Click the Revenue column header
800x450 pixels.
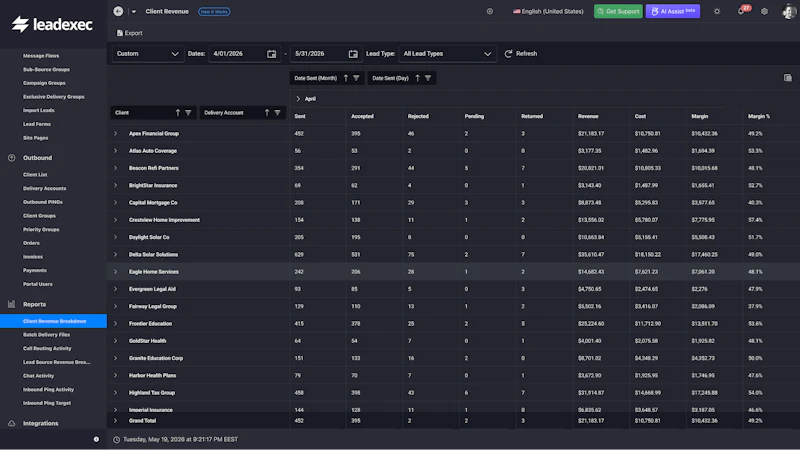588,116
